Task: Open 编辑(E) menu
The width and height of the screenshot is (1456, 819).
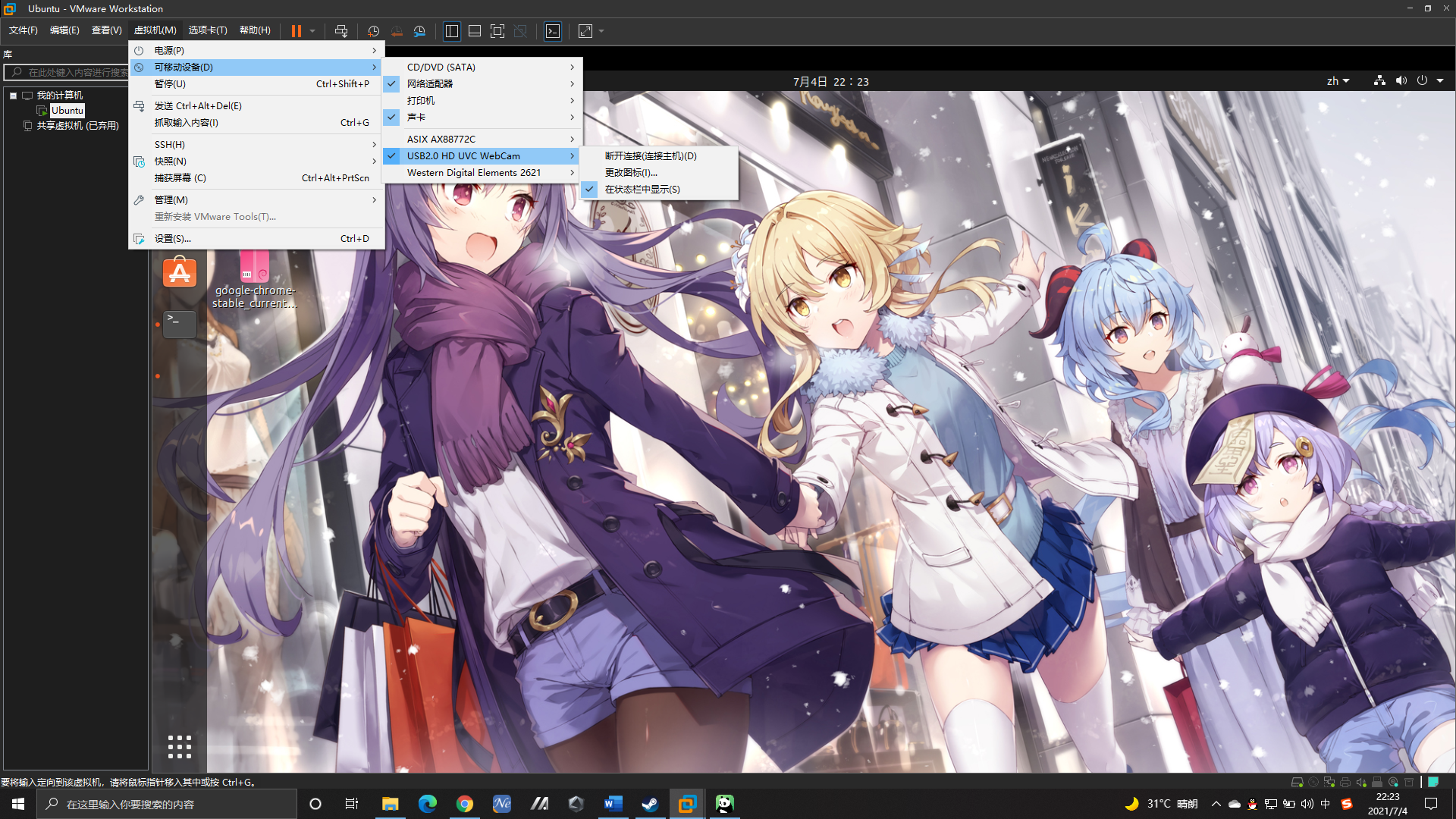Action: click(64, 30)
